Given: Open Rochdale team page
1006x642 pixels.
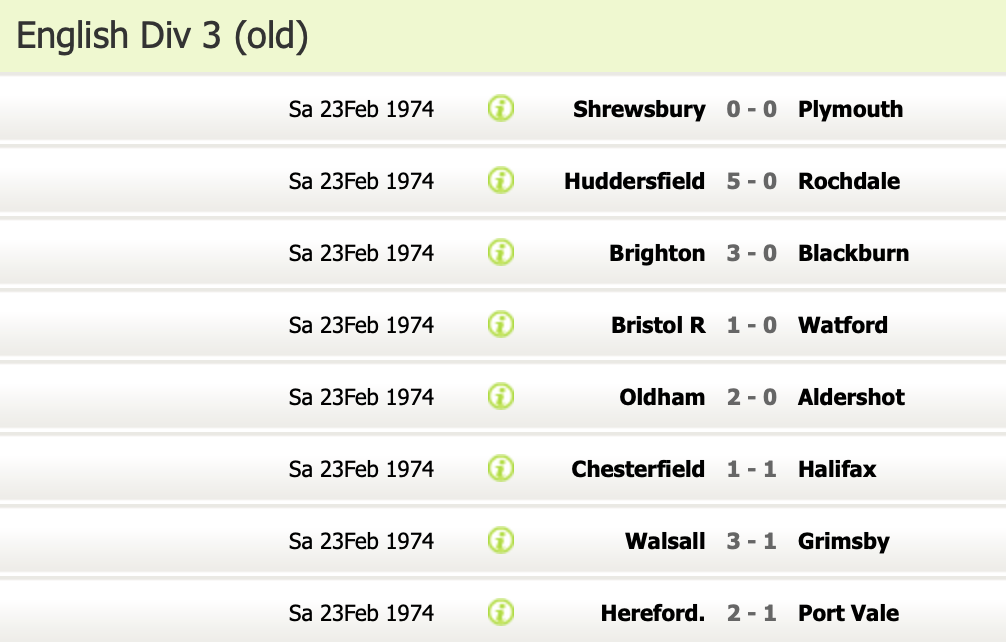Looking at the screenshot, I should click(849, 181).
